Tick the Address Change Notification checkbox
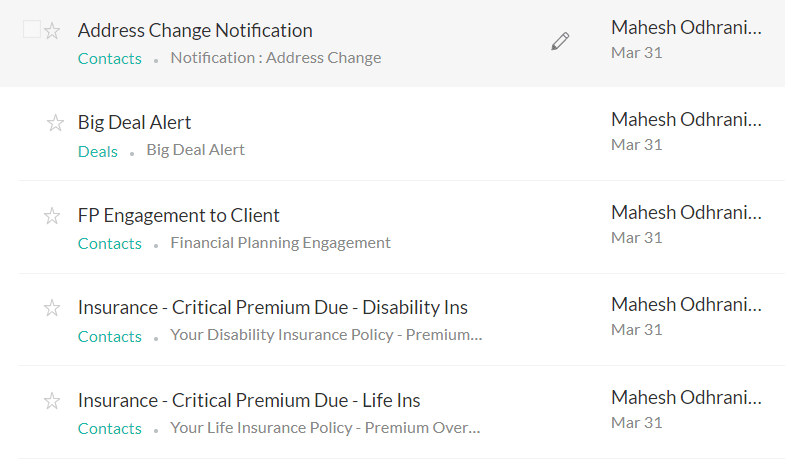The width and height of the screenshot is (785, 460). coord(32,30)
